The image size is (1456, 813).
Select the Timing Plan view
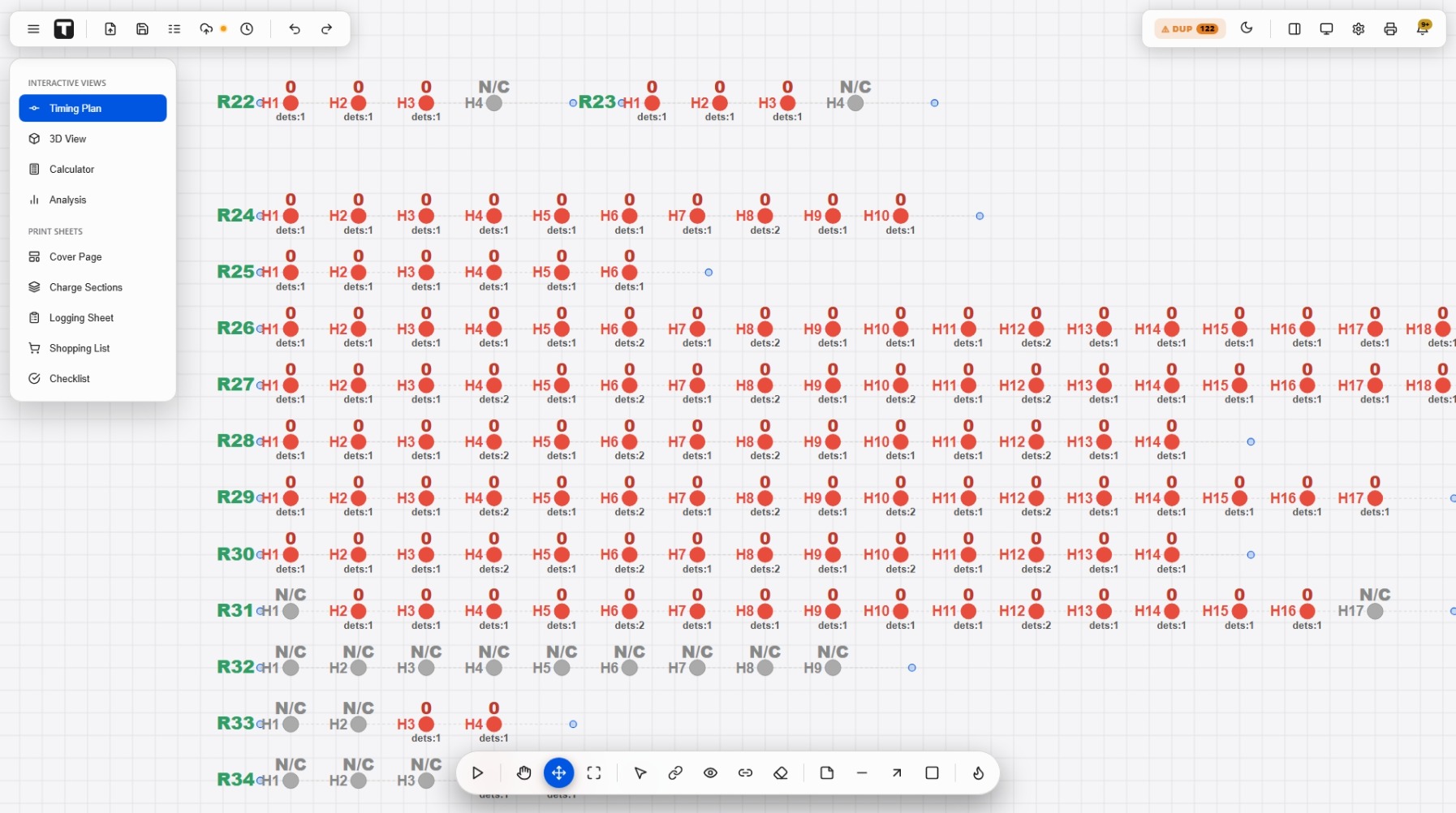click(x=93, y=108)
